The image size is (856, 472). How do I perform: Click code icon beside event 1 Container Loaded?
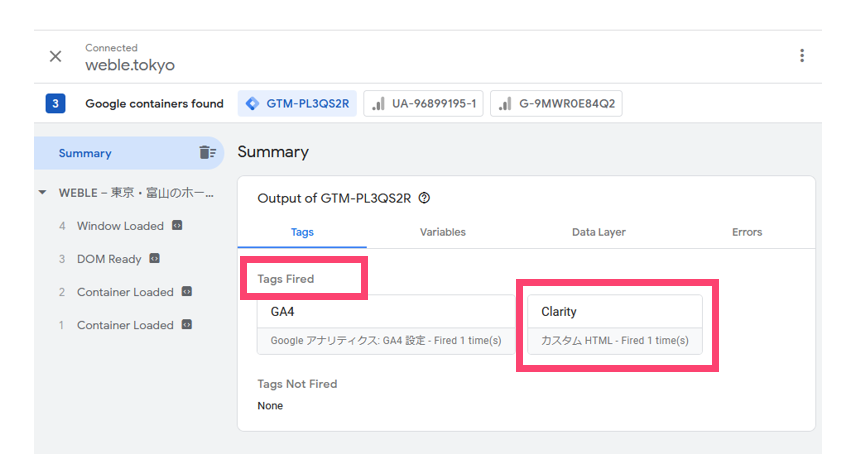tap(187, 325)
